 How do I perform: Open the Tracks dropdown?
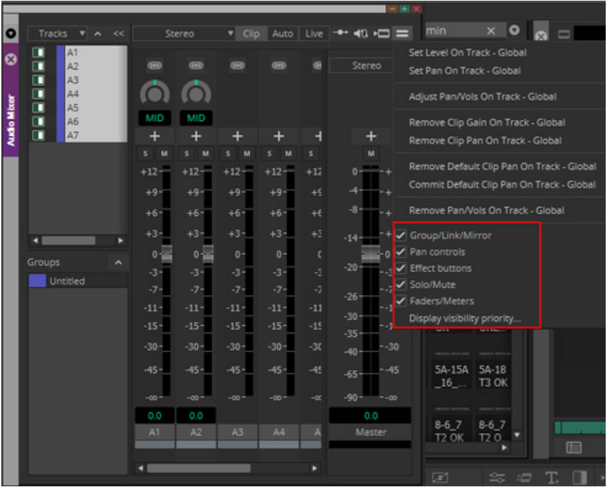coord(57,34)
